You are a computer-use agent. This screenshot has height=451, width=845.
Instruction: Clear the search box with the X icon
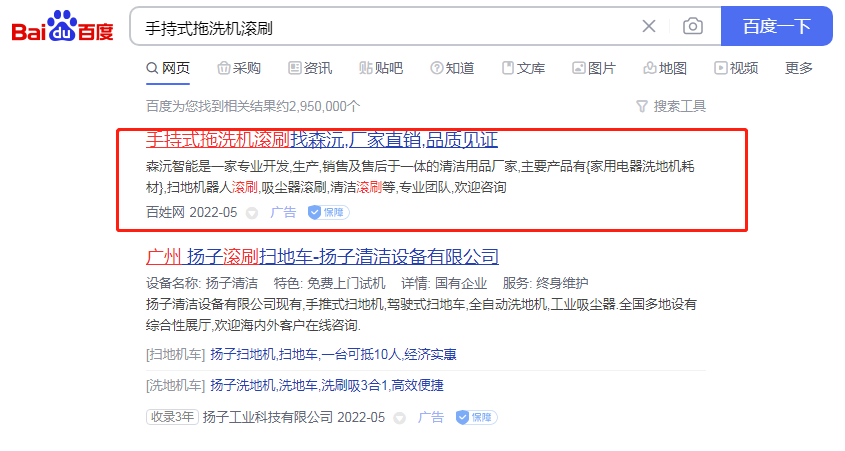click(649, 26)
